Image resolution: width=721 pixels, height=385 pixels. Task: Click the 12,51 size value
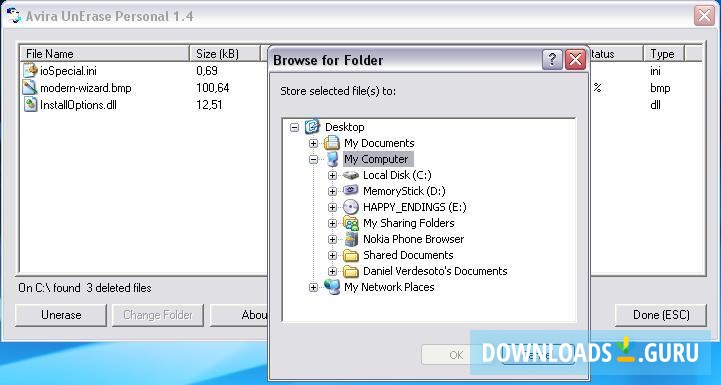coord(209,105)
